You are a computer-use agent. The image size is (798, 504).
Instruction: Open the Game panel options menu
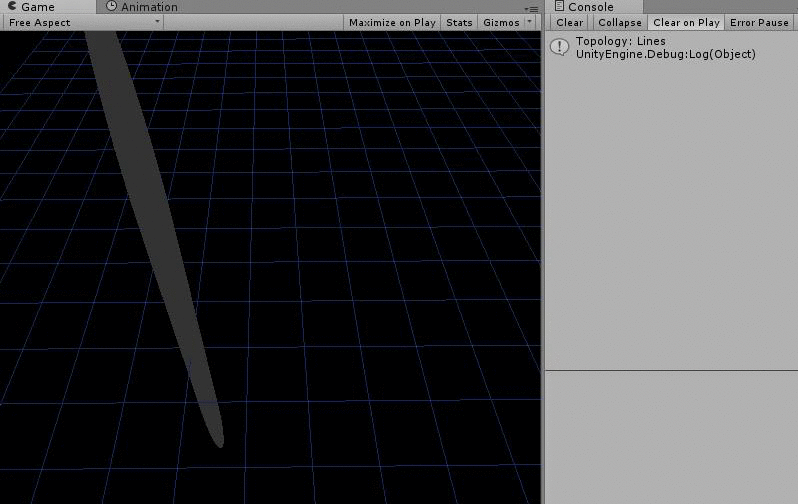pyautogui.click(x=531, y=9)
